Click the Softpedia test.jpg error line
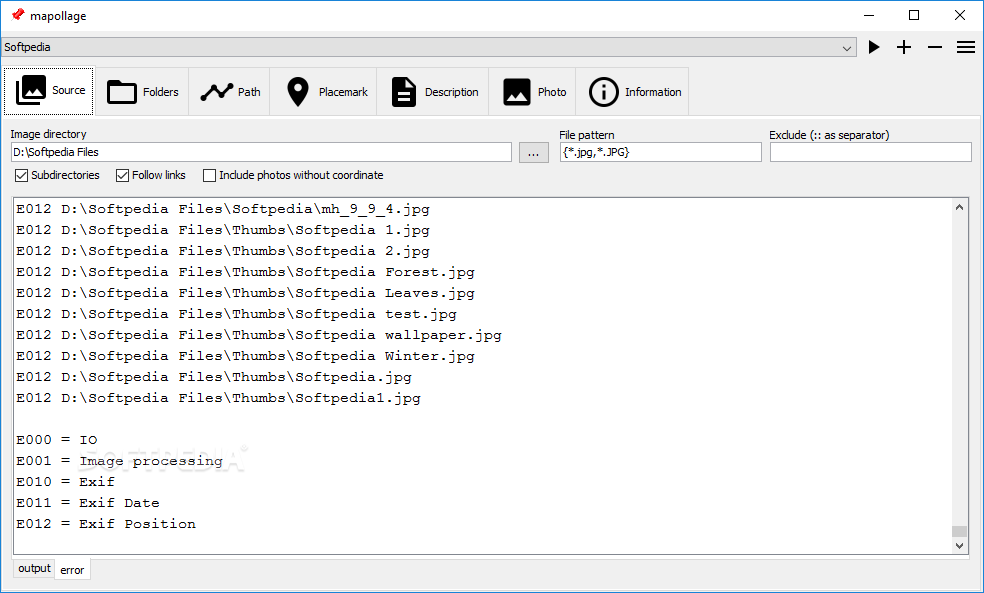 (237, 314)
